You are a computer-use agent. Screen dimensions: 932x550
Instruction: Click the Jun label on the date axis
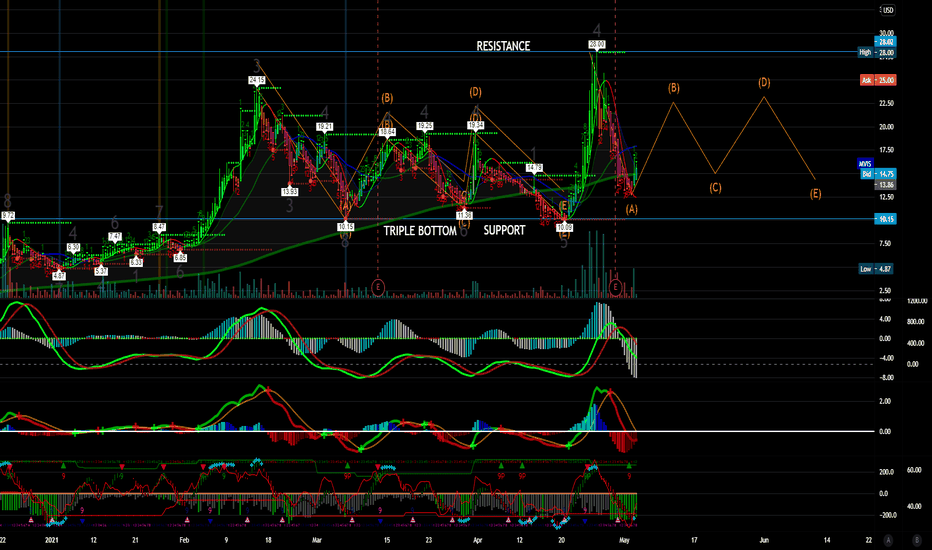pos(764,540)
